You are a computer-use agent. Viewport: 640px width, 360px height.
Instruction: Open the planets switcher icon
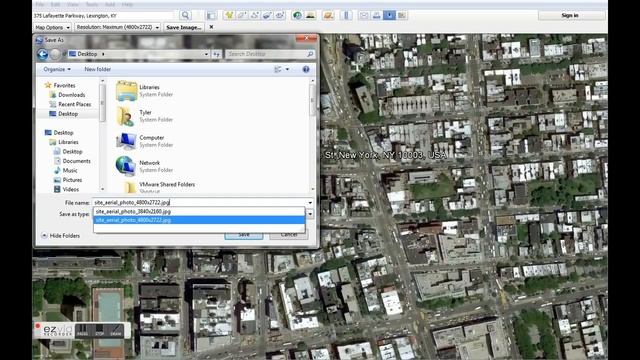point(328,16)
